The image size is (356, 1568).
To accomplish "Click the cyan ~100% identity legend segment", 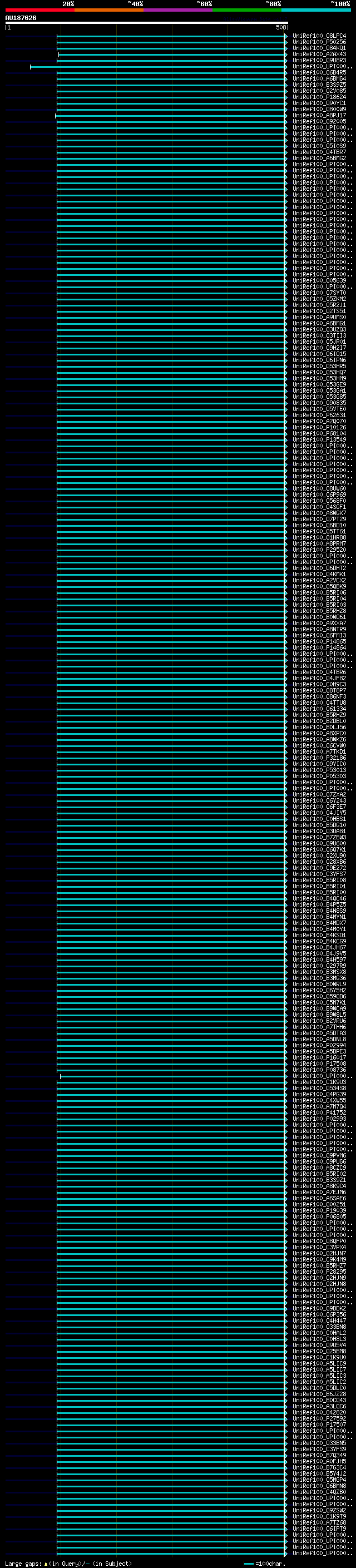I will click(x=316, y=10).
